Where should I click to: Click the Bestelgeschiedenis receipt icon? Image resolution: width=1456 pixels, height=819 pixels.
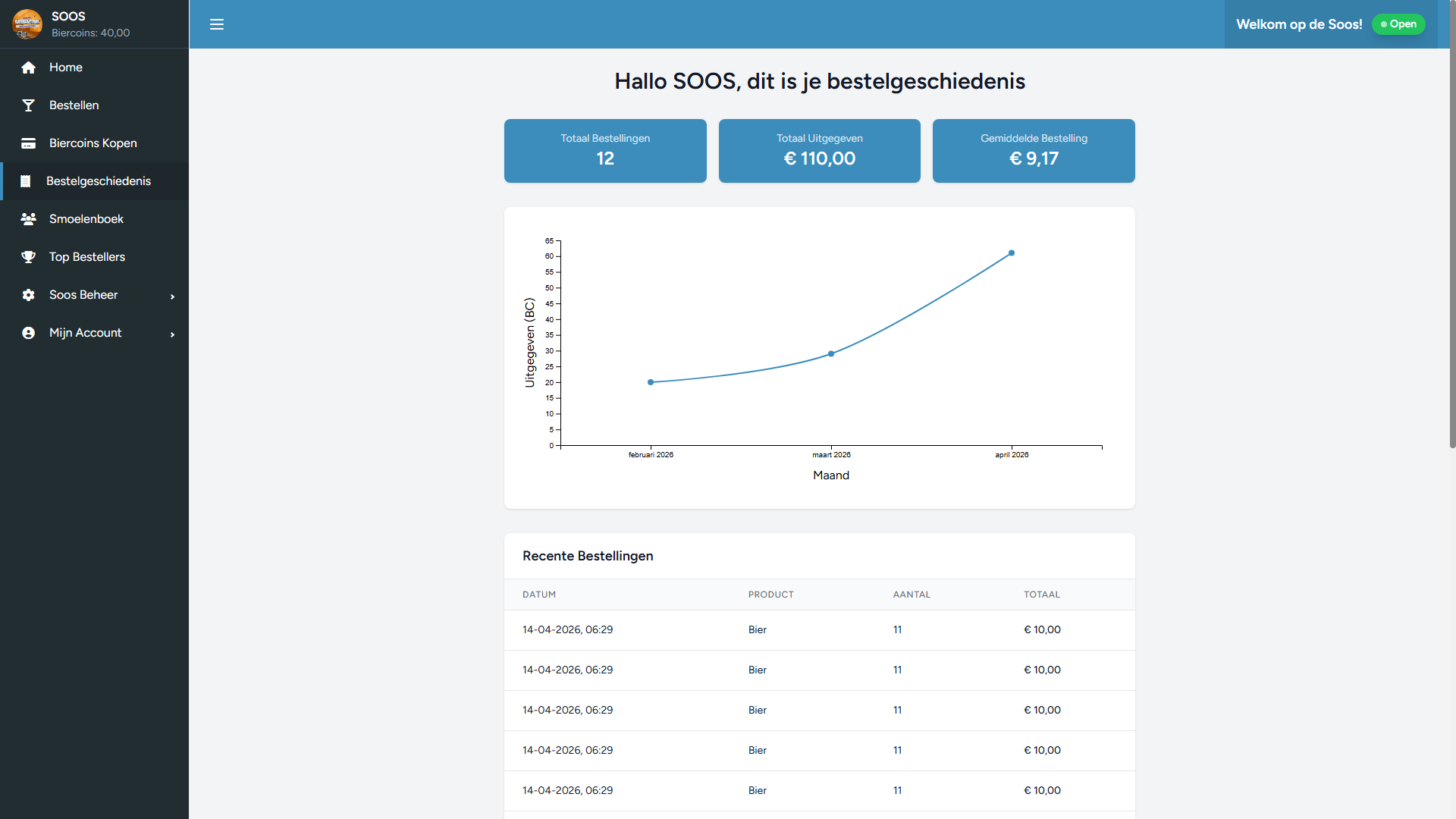(x=26, y=181)
